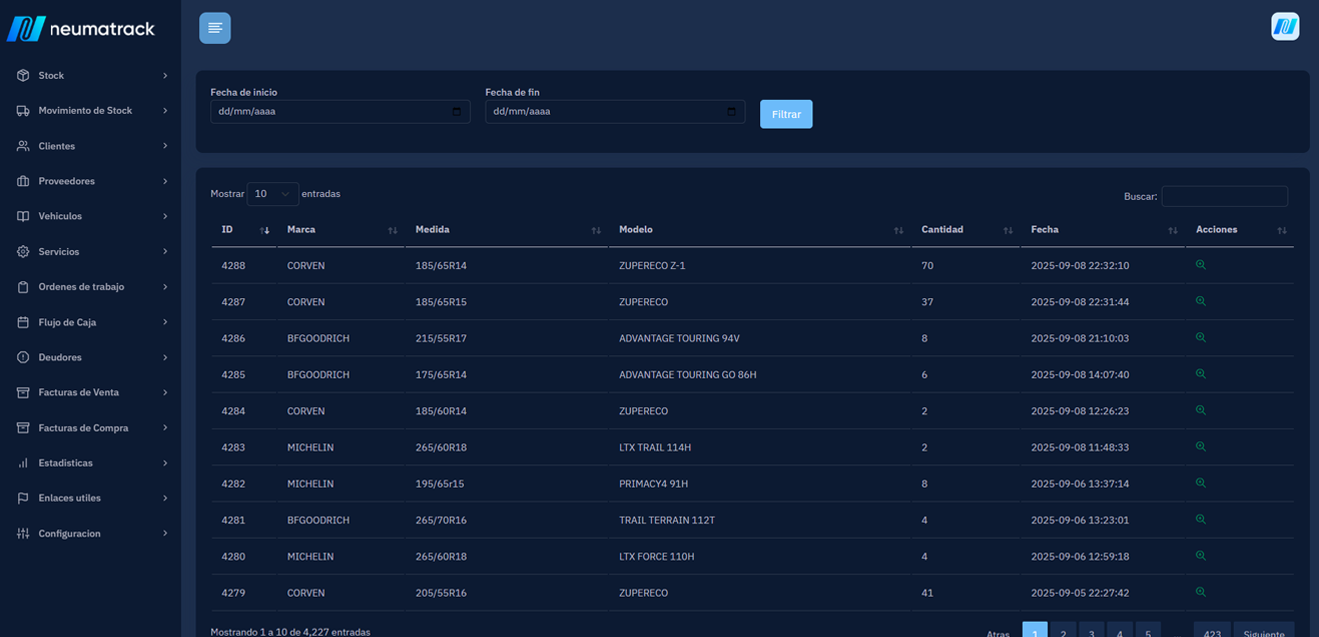The image size is (1319, 637).
Task: Open the Facturas de Compra menu item
Action: (x=91, y=428)
